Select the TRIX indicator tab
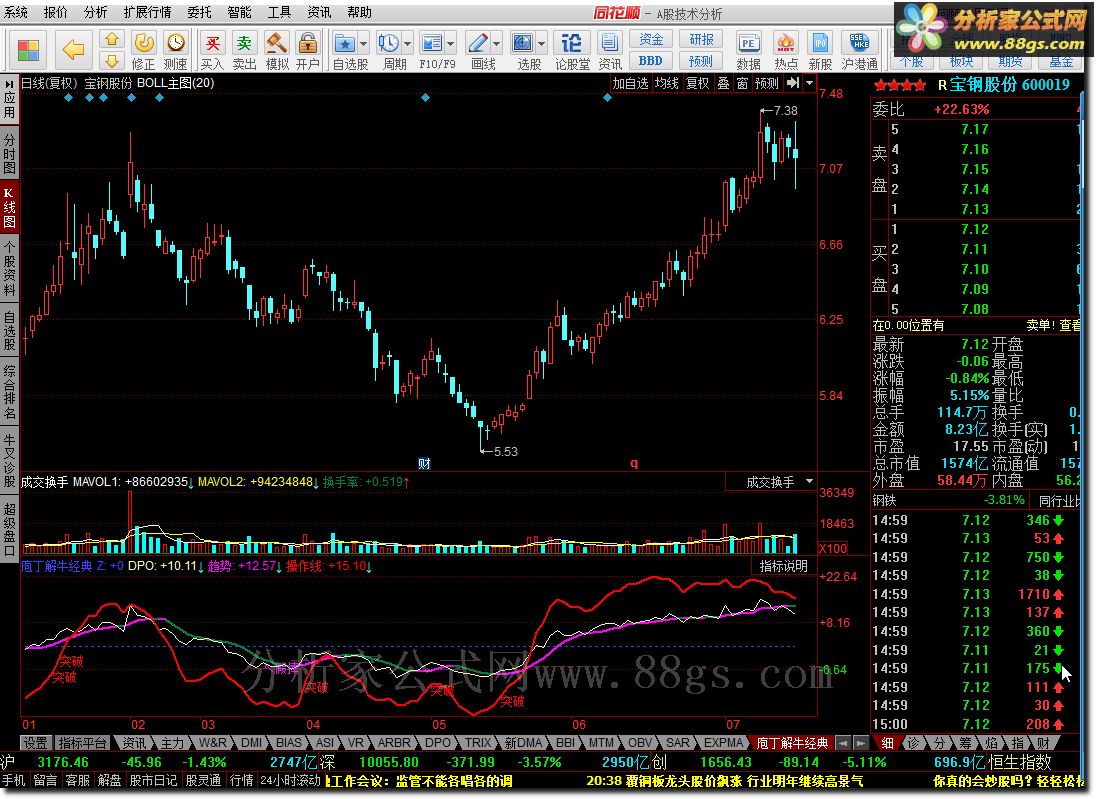This screenshot has width=1096, height=799. pos(478,743)
